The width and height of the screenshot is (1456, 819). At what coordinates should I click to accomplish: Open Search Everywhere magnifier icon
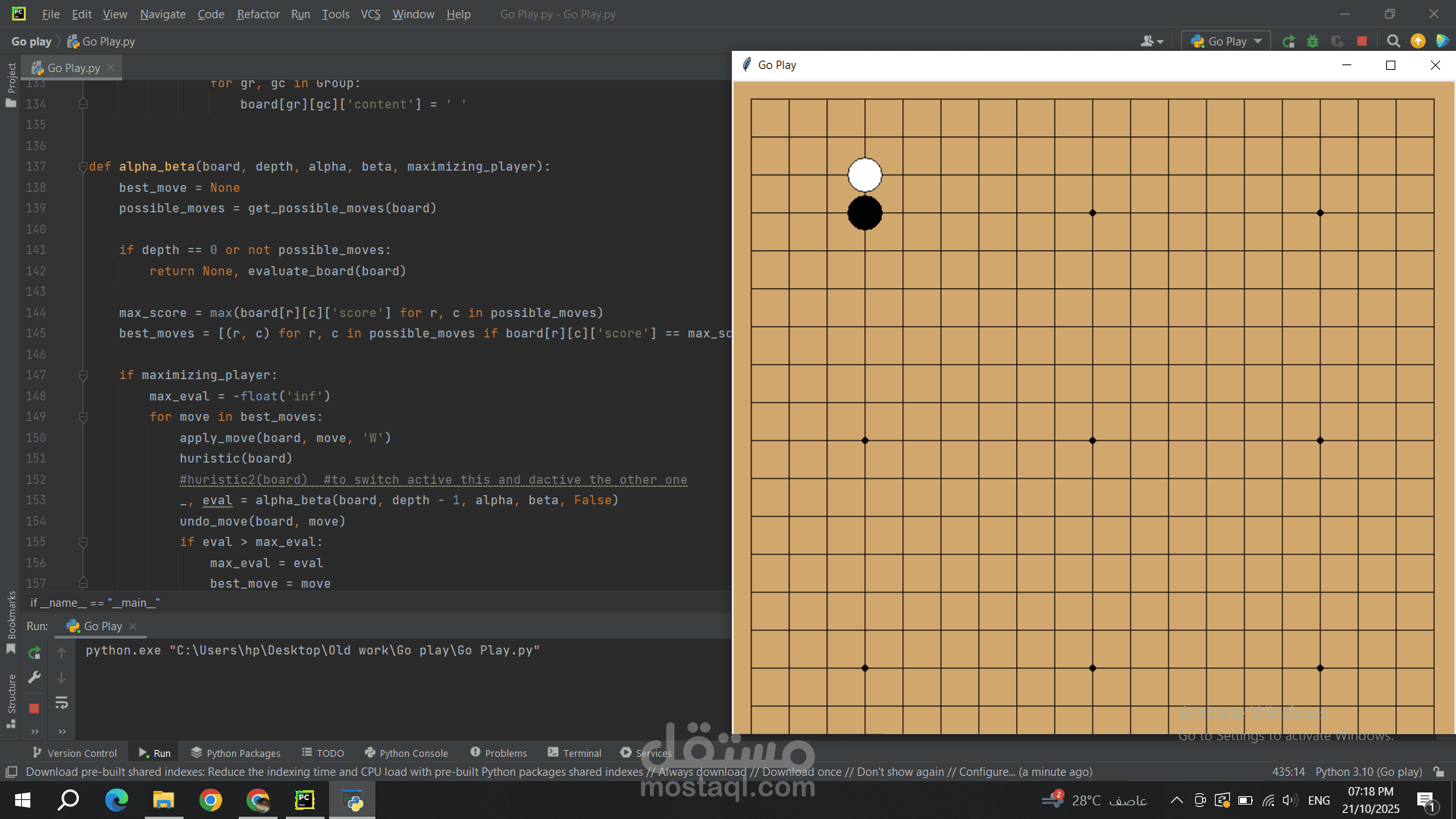1393,42
